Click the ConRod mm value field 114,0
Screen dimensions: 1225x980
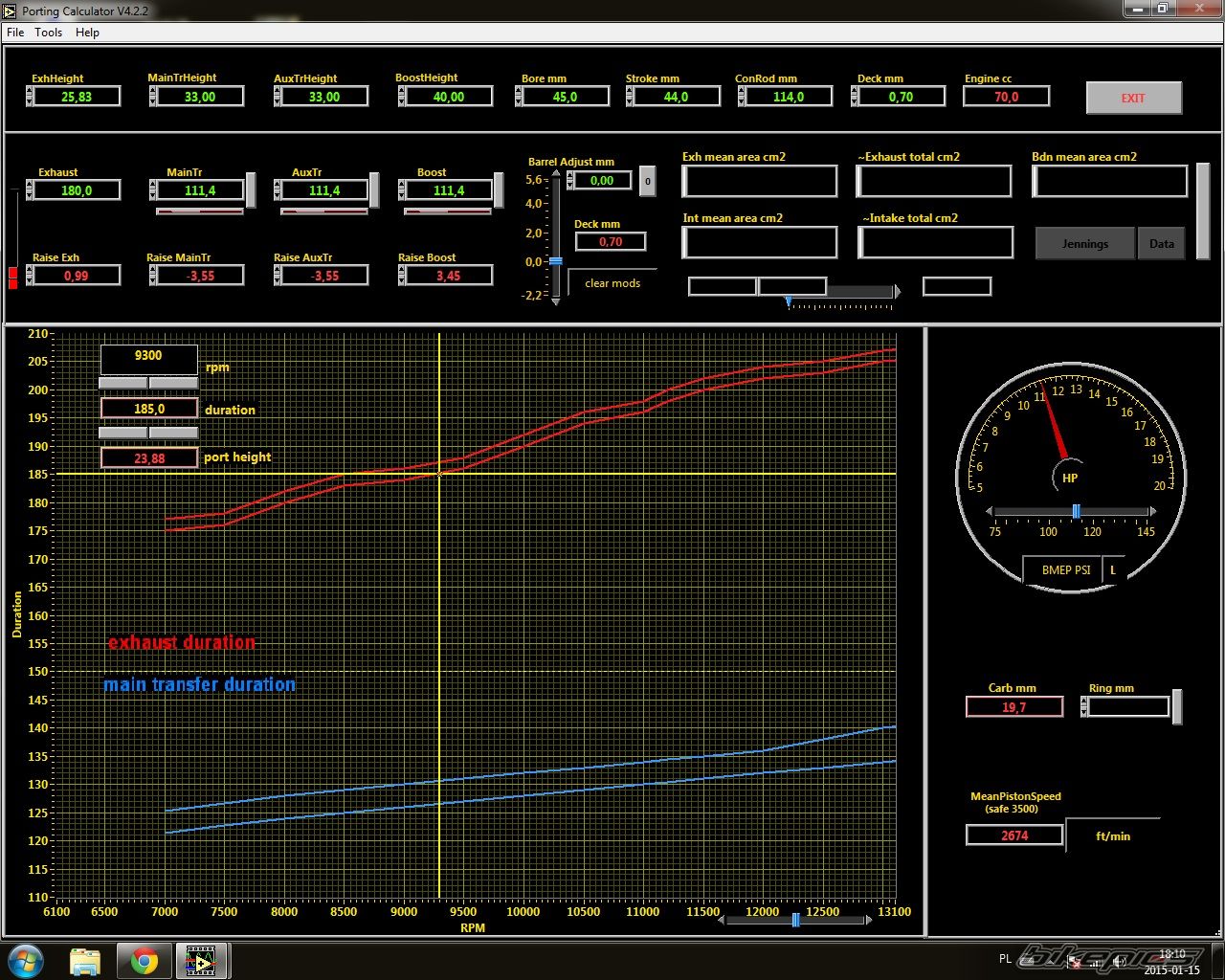[x=789, y=97]
